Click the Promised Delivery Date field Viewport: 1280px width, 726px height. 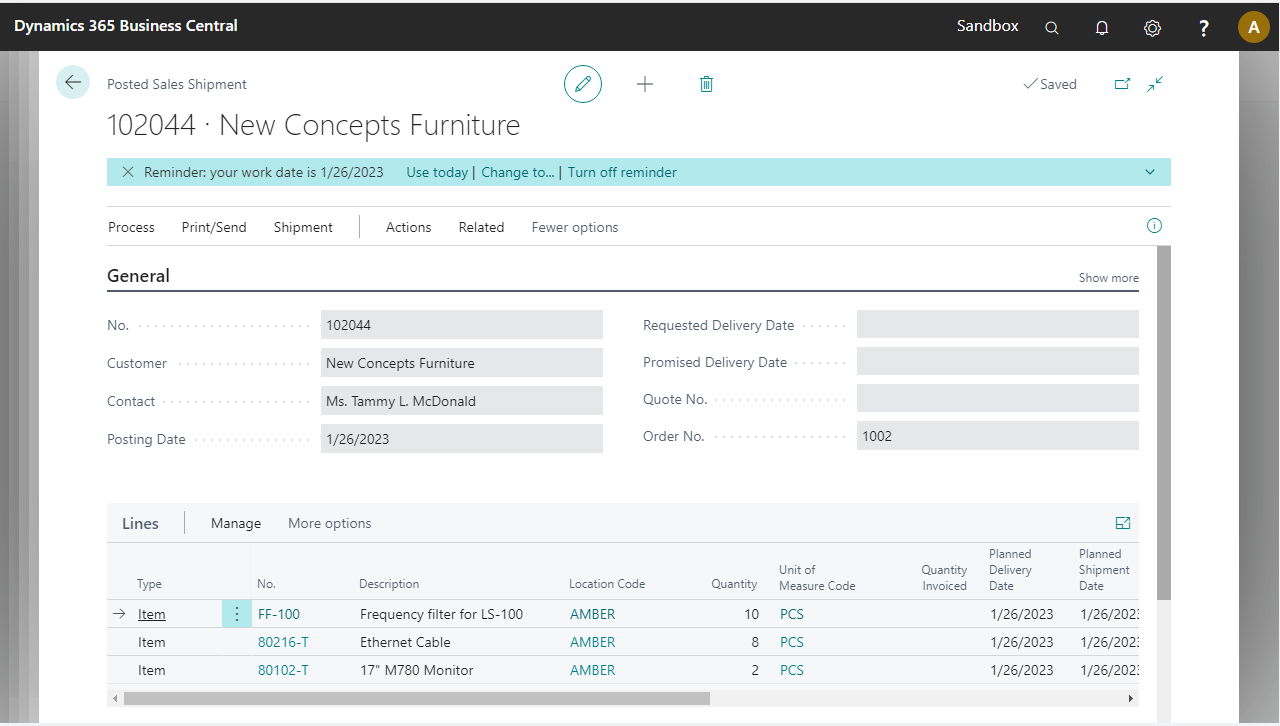click(x=998, y=362)
